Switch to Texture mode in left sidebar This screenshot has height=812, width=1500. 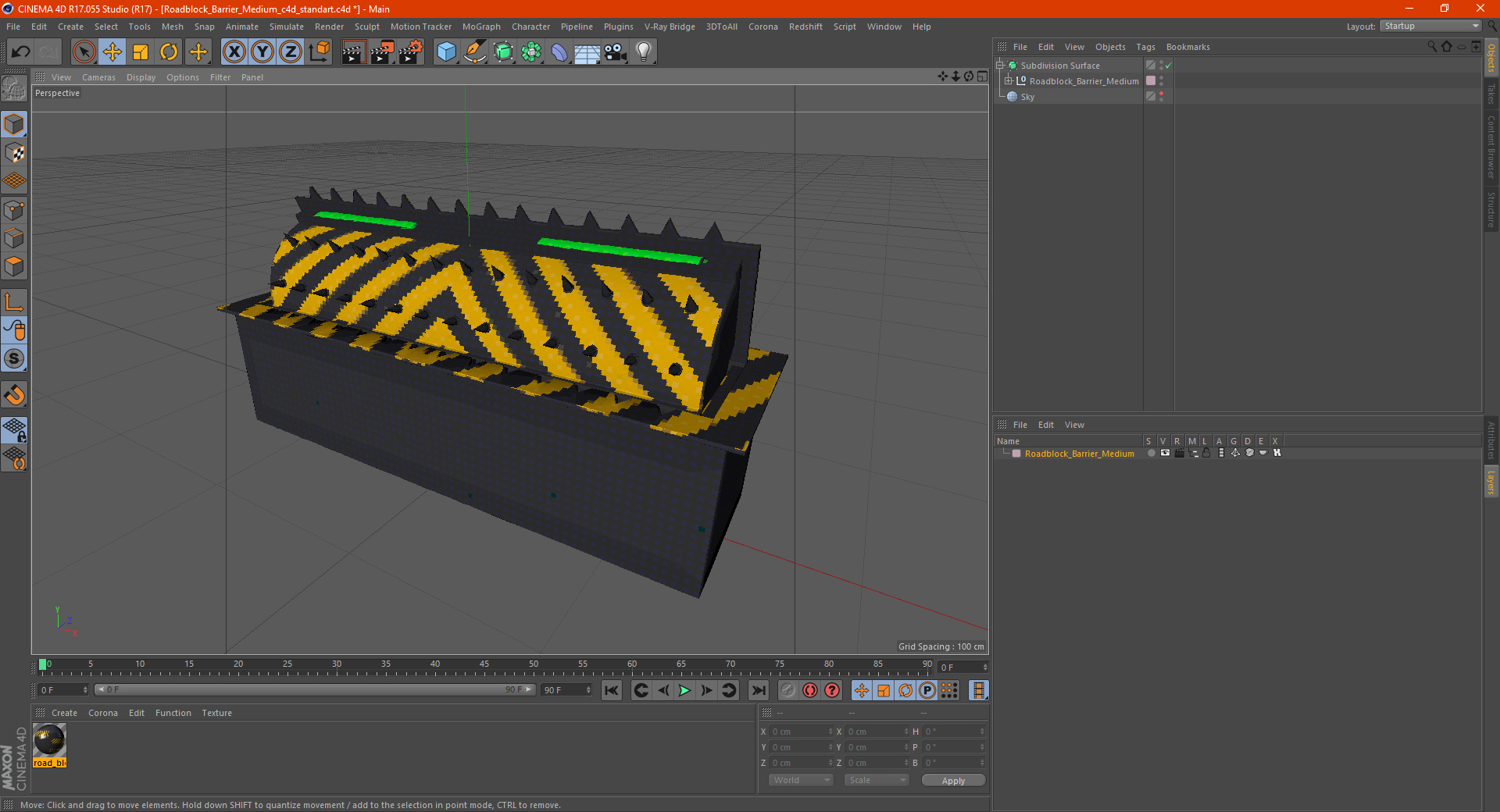[x=14, y=153]
